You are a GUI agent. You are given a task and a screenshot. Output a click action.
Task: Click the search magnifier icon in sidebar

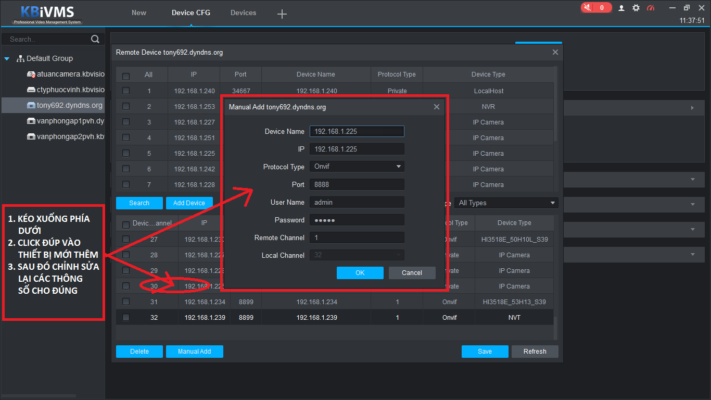95,39
